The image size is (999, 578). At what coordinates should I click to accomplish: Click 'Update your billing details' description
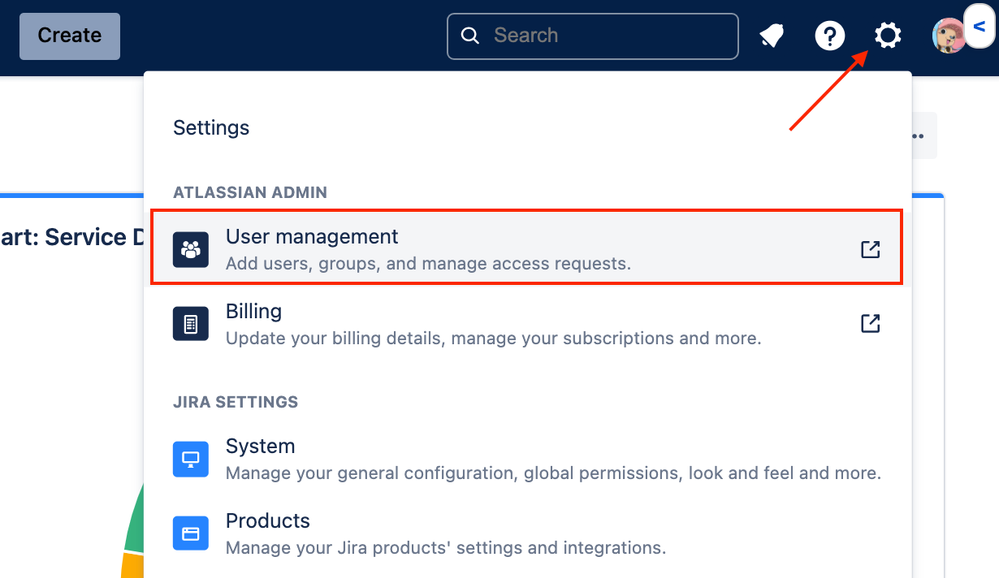(493, 338)
